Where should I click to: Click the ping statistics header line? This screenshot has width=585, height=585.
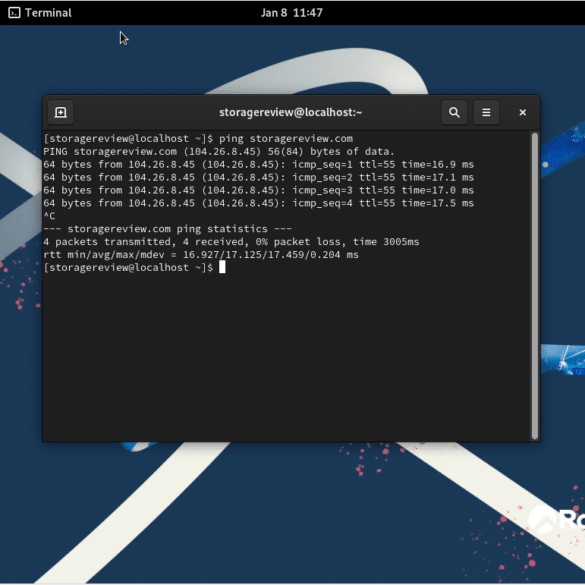coord(168,229)
